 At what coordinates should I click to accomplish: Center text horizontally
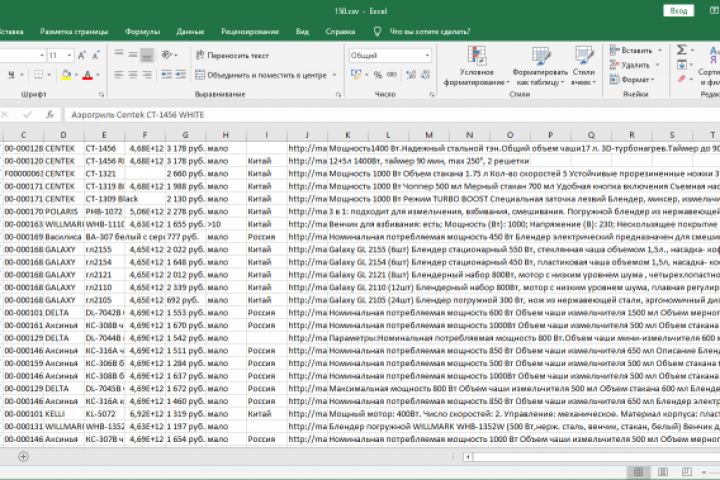[x=133, y=74]
